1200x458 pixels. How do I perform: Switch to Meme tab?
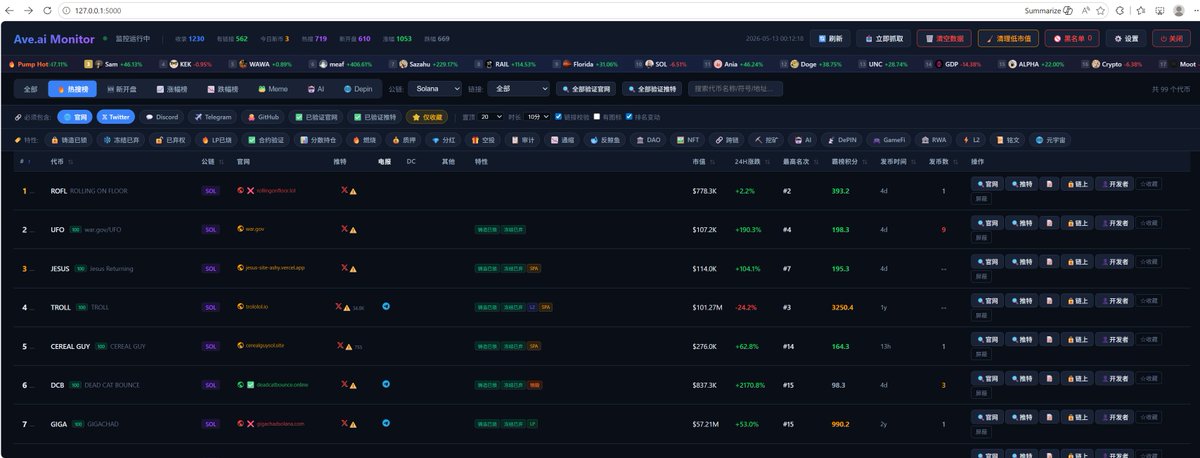click(272, 88)
